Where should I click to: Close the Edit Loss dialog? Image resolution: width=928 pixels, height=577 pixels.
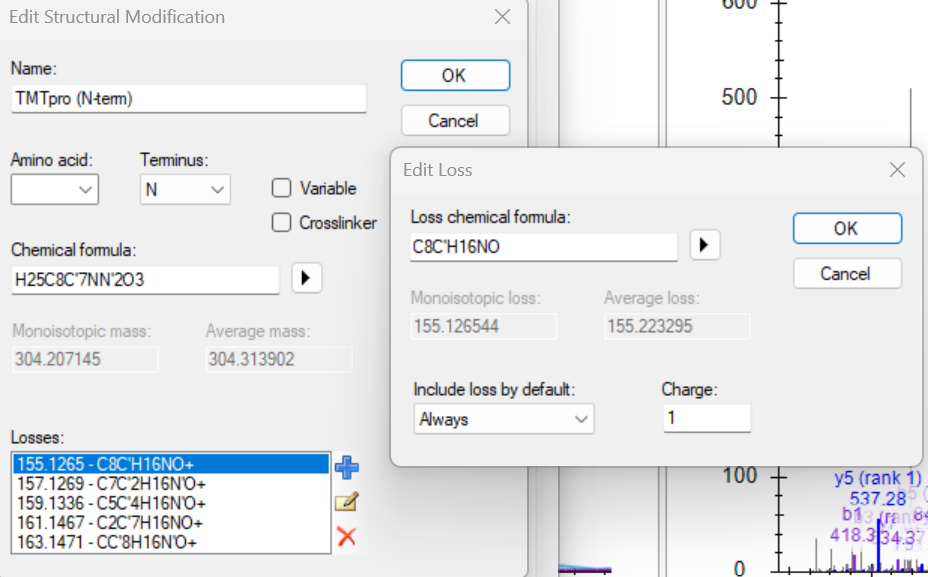(x=897, y=170)
